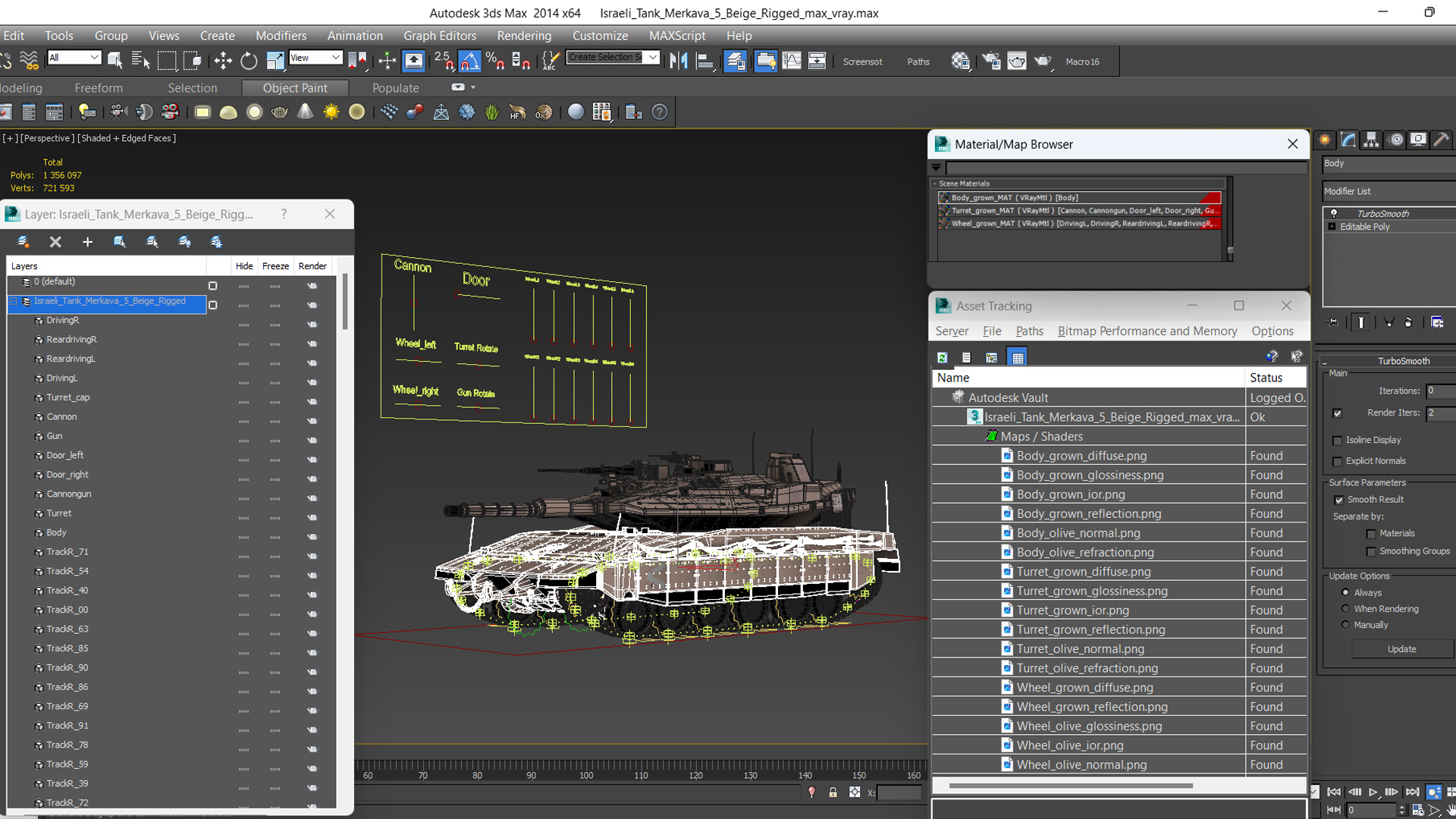Click Asset Tracking horizontal scrollbar
Screen dimensions: 1456x819
(1070, 786)
